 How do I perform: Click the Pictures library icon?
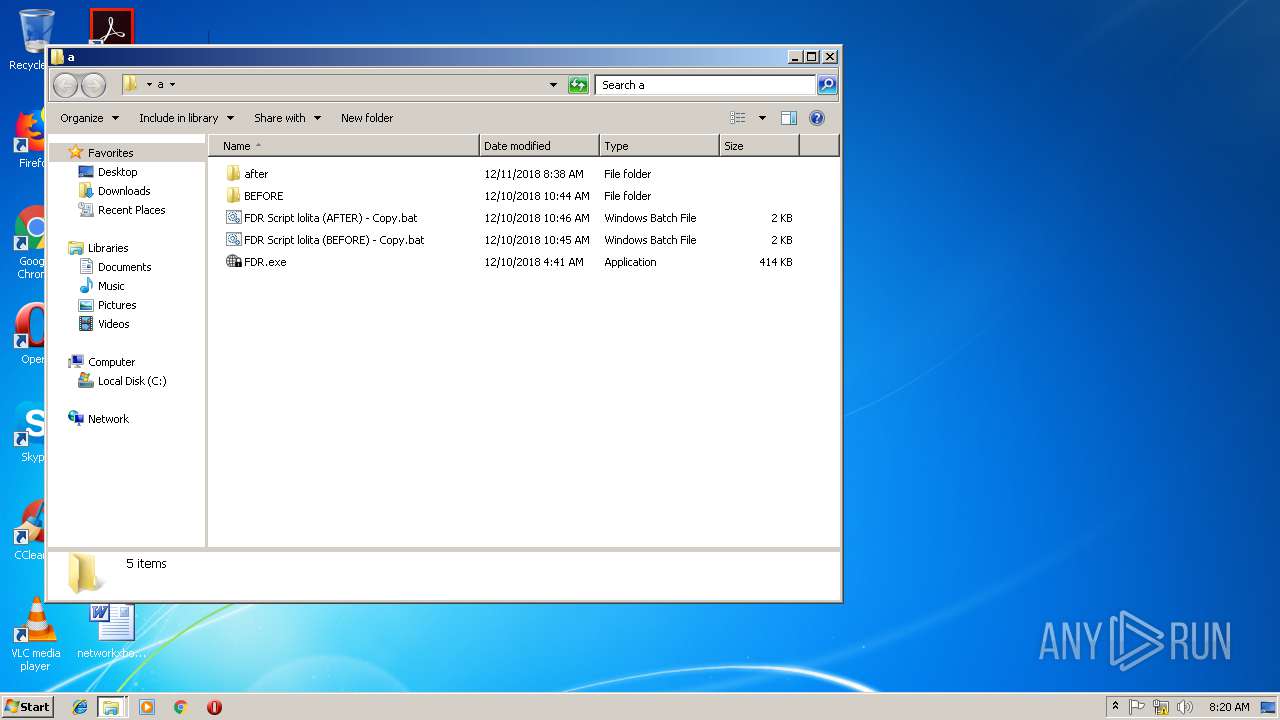pos(86,305)
